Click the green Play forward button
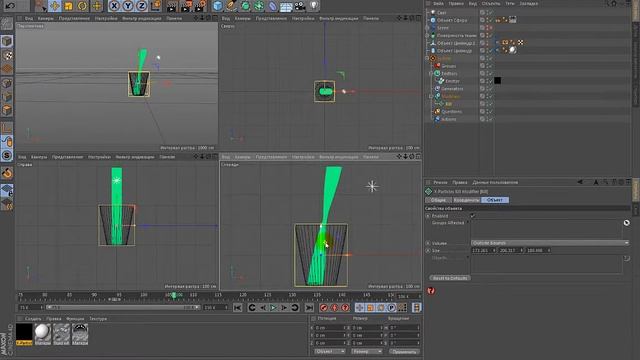 coord(273,308)
